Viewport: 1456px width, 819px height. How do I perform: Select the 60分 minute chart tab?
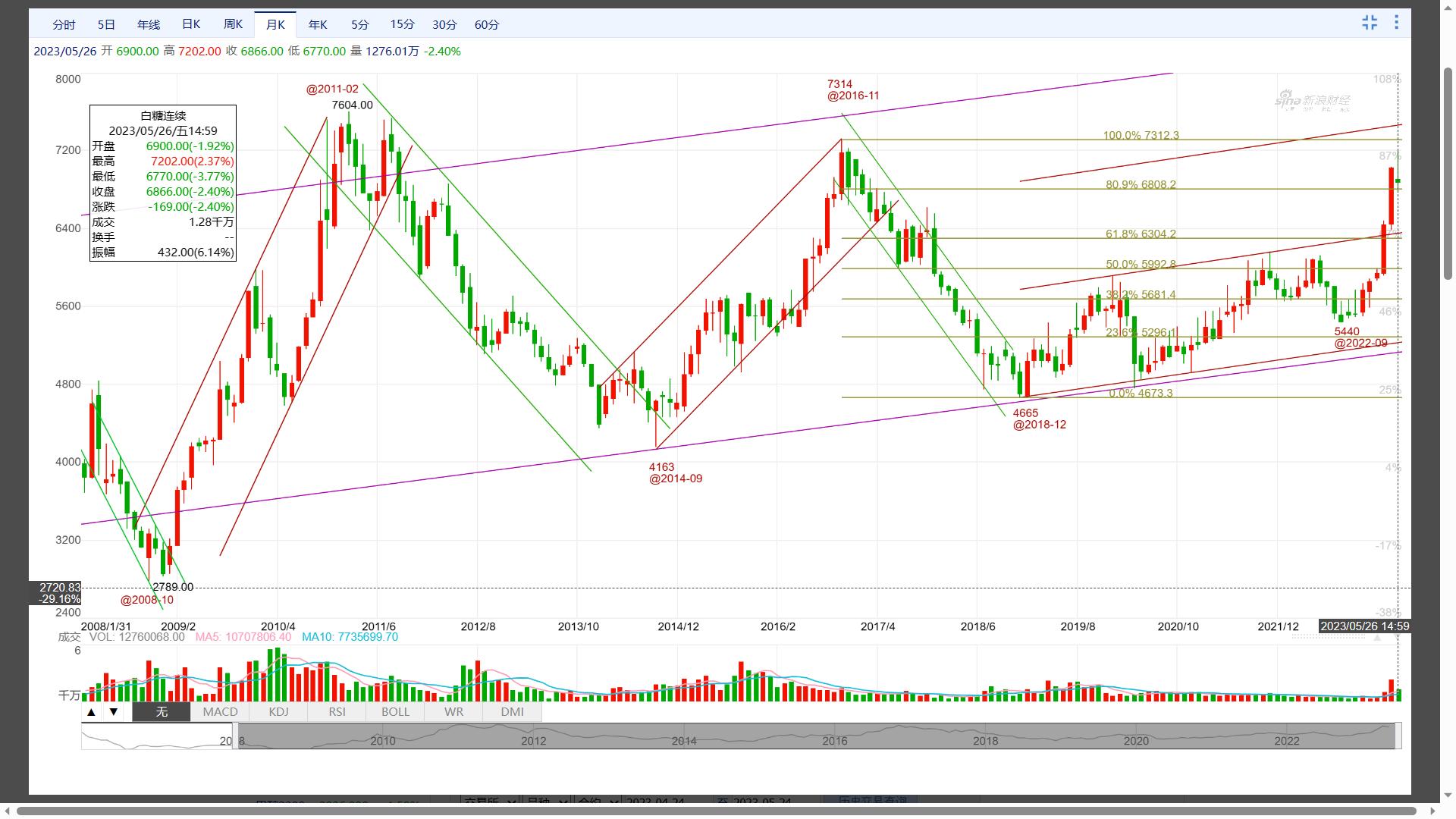coord(487,24)
